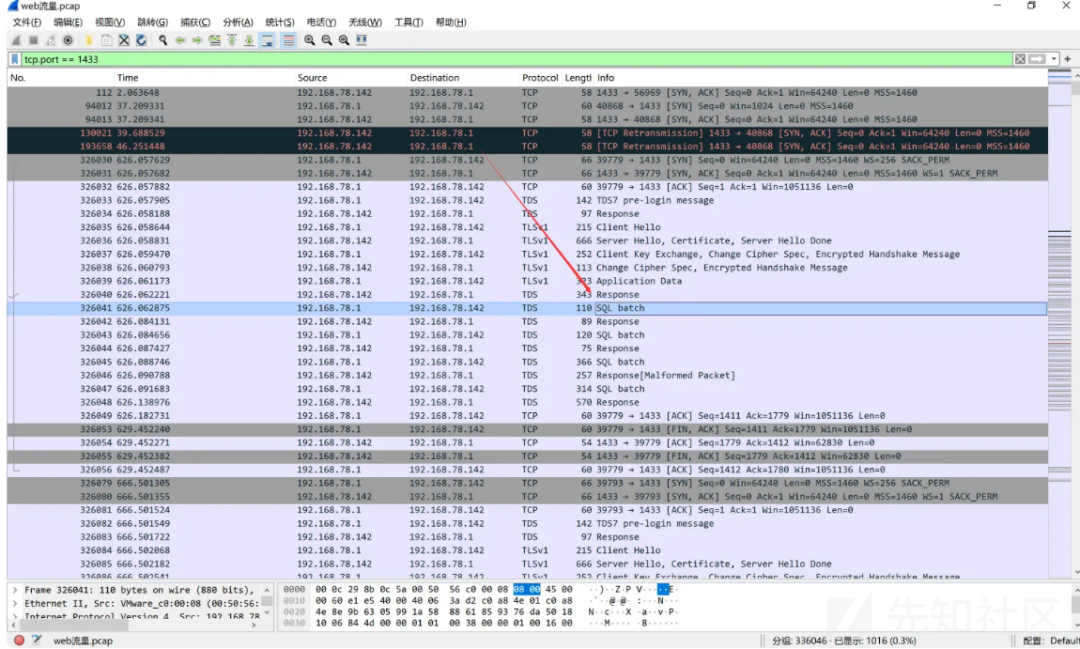The image size is (1080, 649).
Task: Click the find packet magnifier icon
Action: [163, 41]
